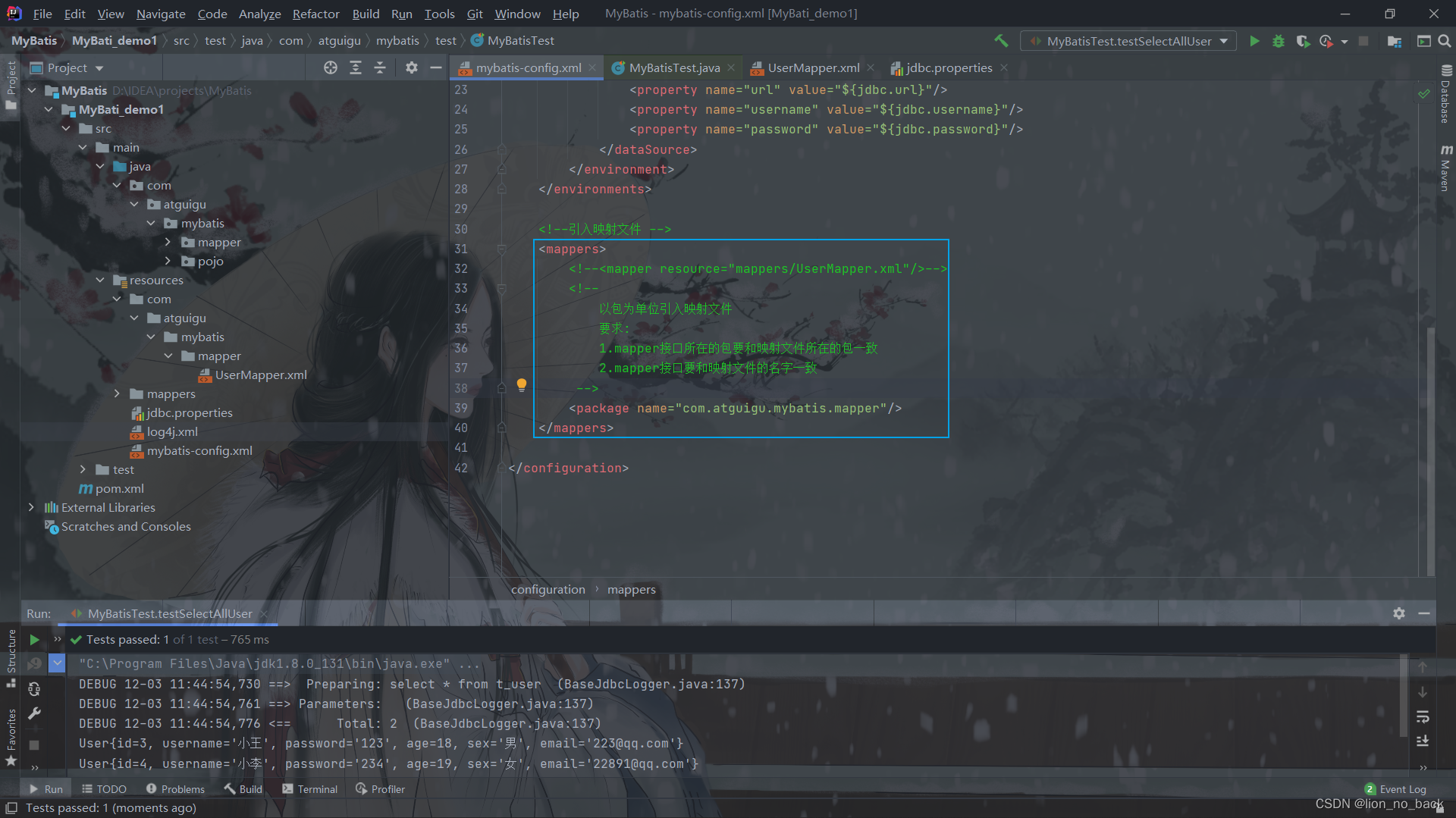Expand all nodes in Project panel
Viewport: 1456px width, 818px height.
tap(355, 67)
